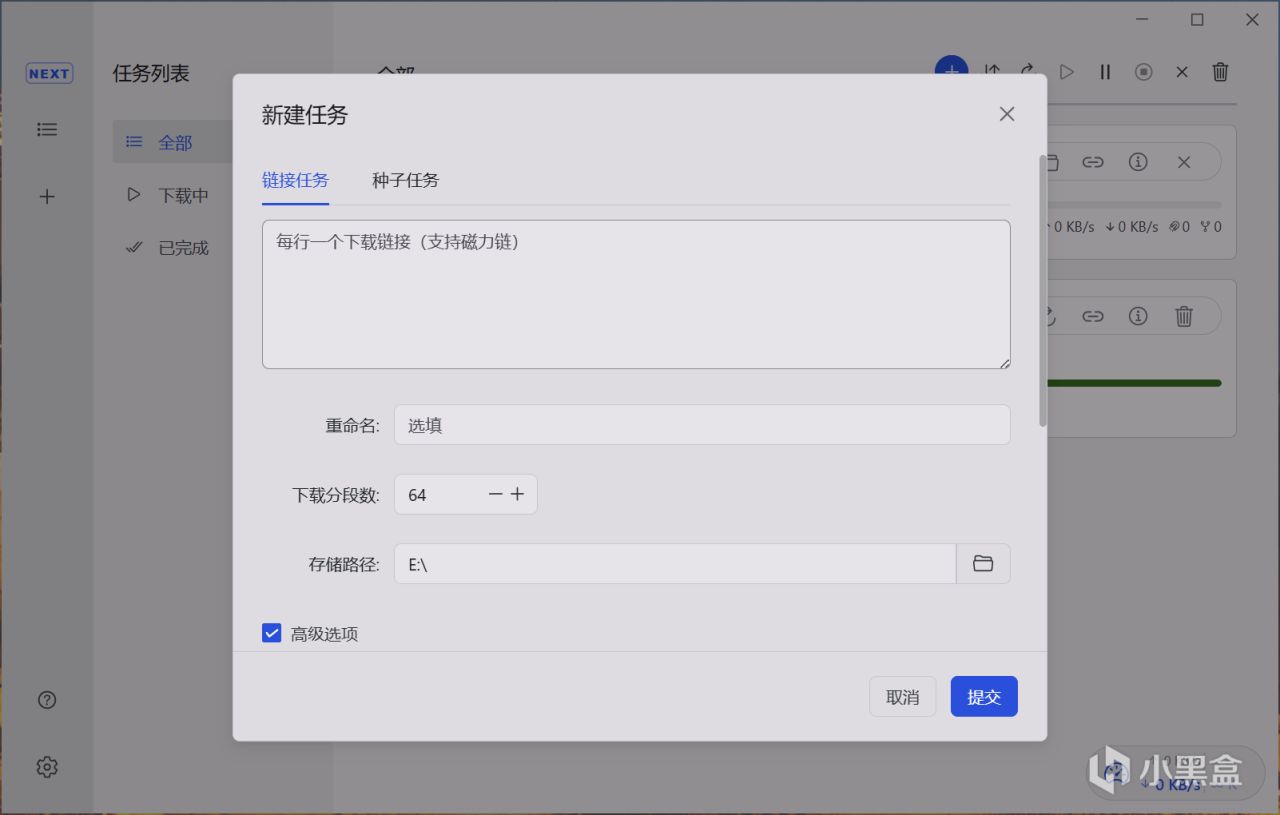Click the 存储路径 field showing E:\
The image size is (1280, 815).
point(675,564)
